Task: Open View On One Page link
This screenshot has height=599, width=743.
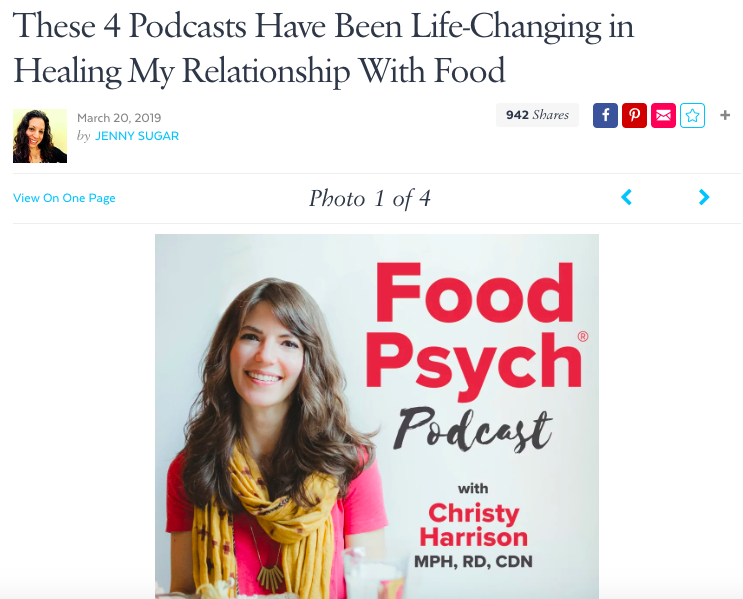Action: (64, 198)
